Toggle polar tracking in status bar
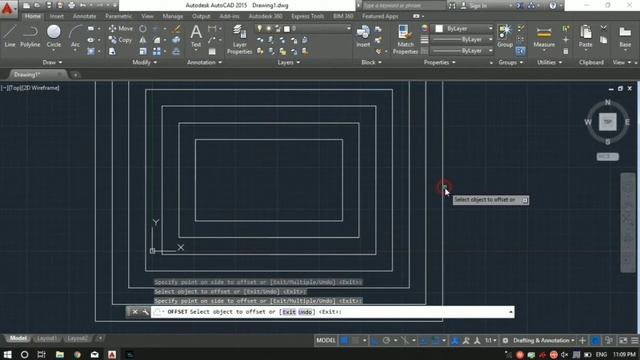Viewport: 640px width, 360px height. coord(386,340)
